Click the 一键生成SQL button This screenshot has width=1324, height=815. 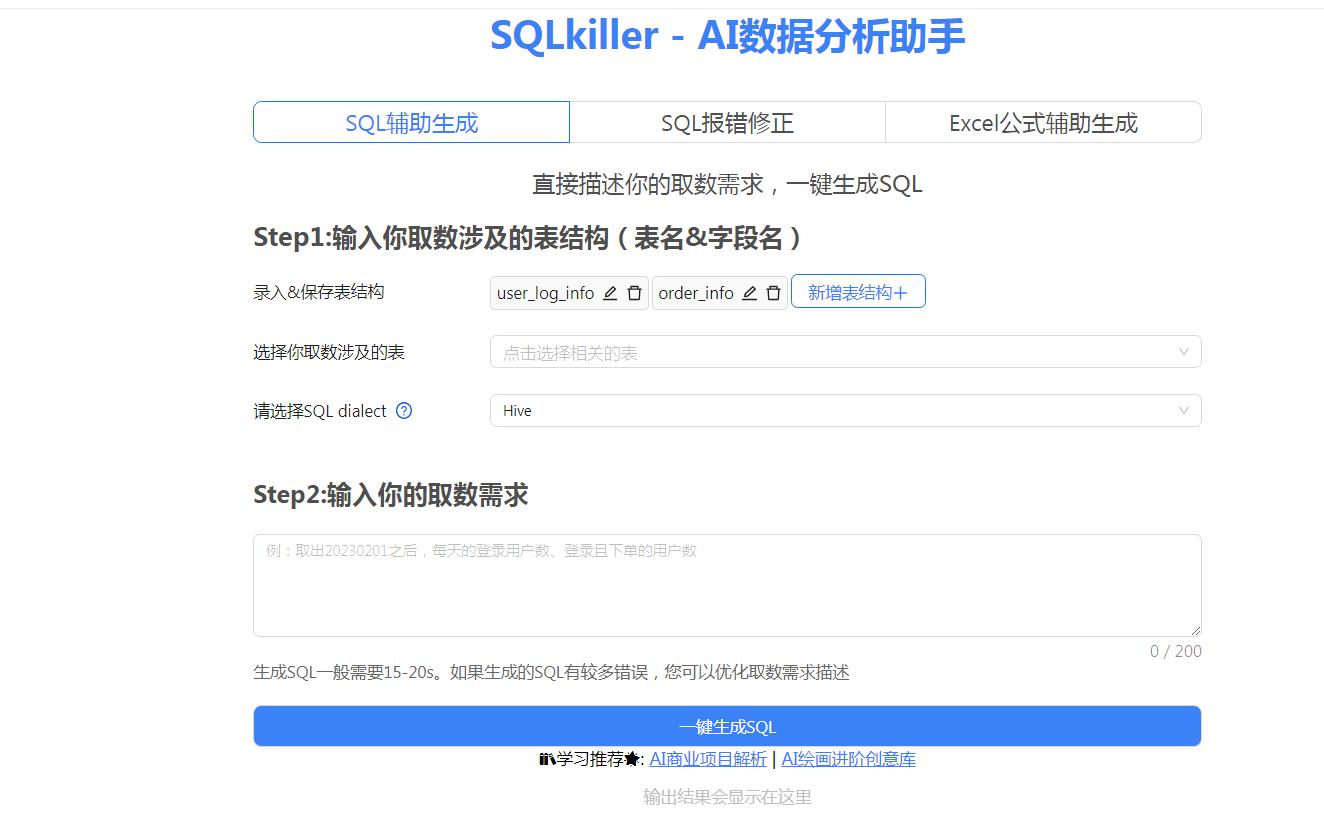(727, 726)
